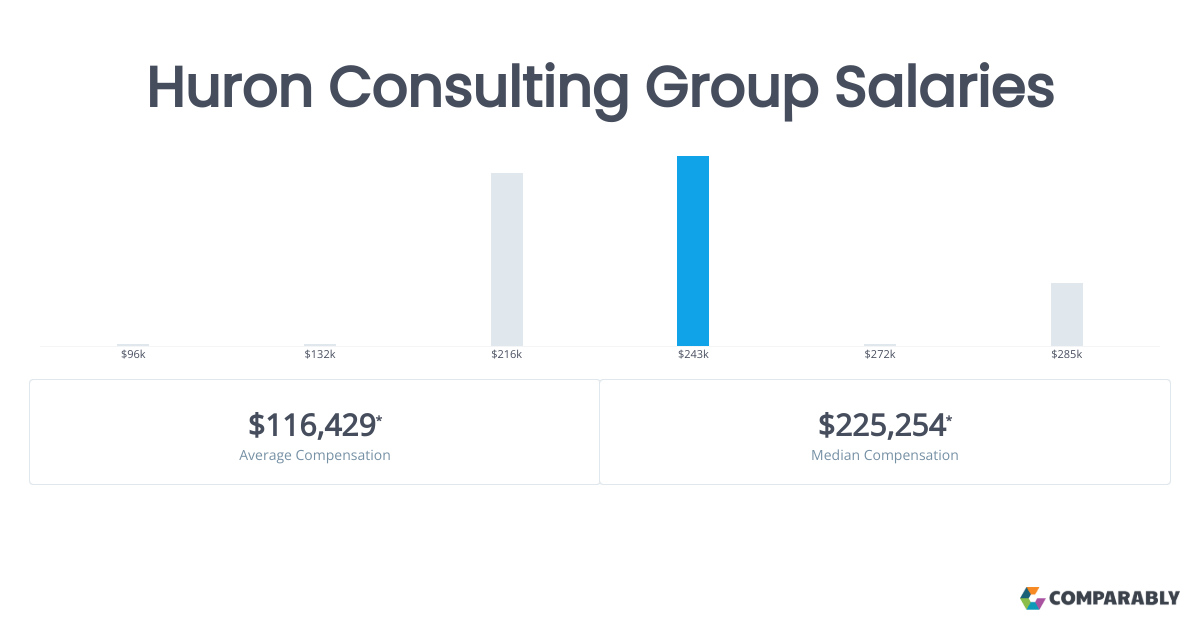Click the $216k axis label
Screen dimensions: 1200x630
[x=507, y=355]
